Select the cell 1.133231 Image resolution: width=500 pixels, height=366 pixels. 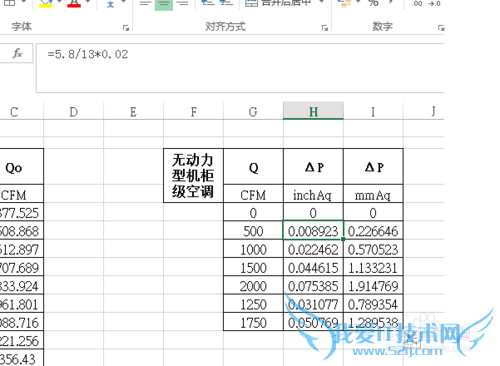373,267
